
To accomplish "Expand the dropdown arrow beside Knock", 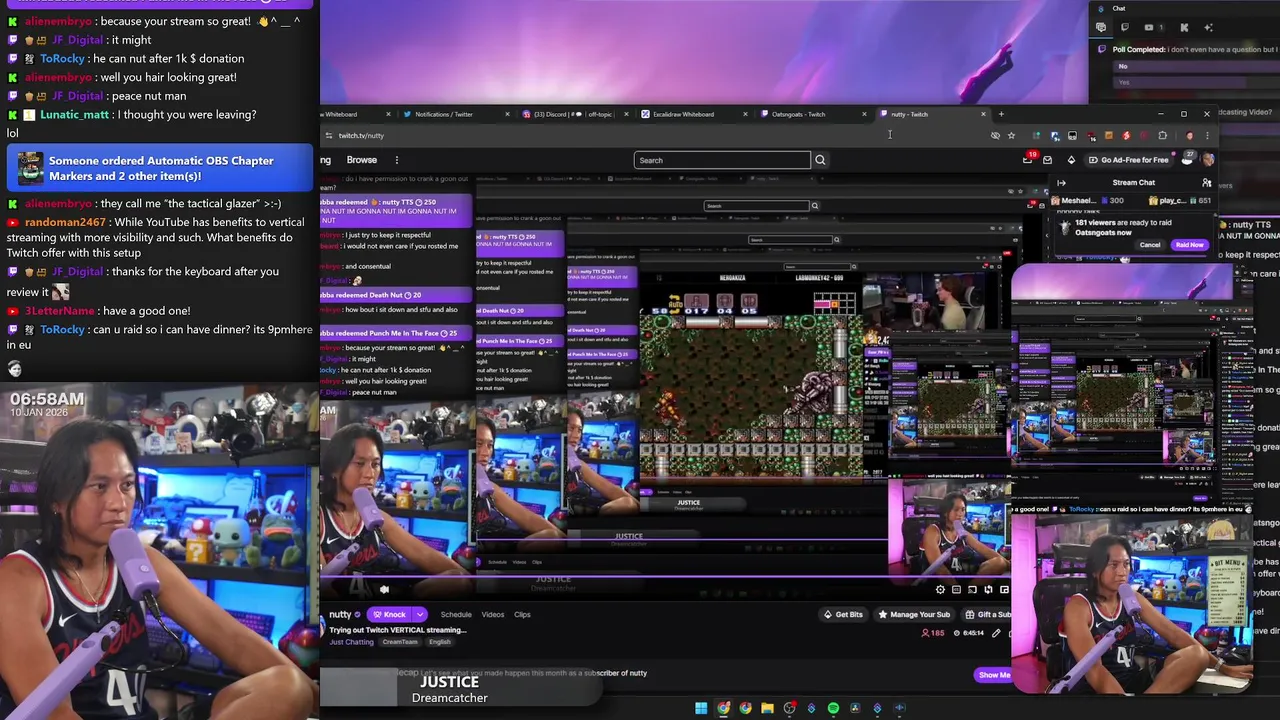I will (x=420, y=614).
